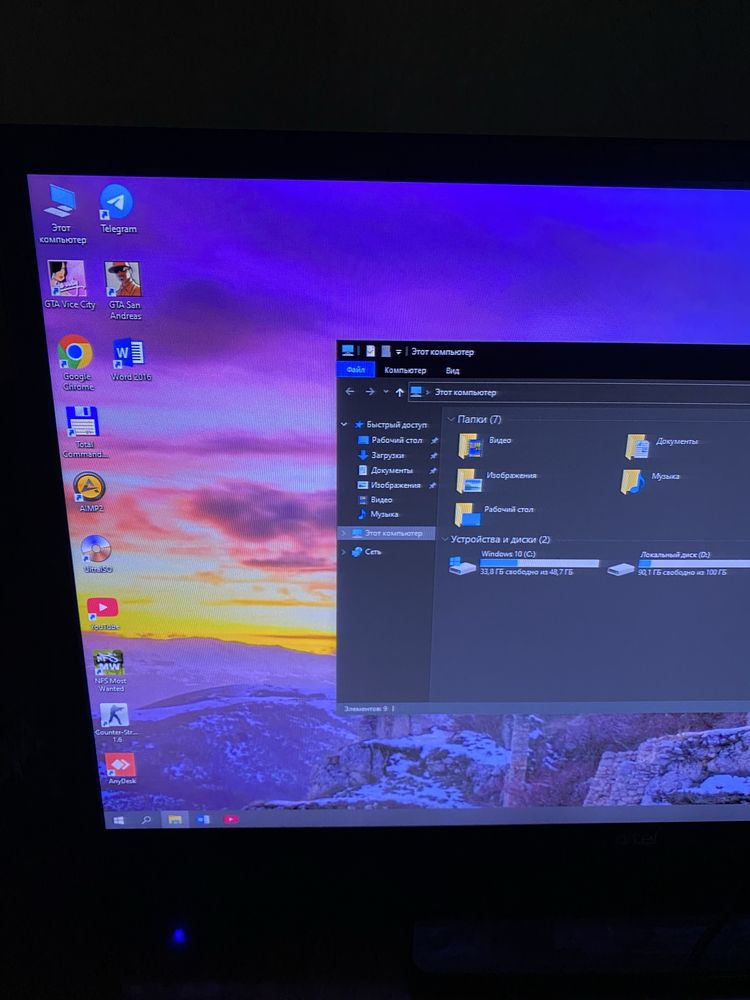Image resolution: width=750 pixels, height=1000 pixels.
Task: Click the Windows 10 (C:) capacity bar
Action: [540, 563]
